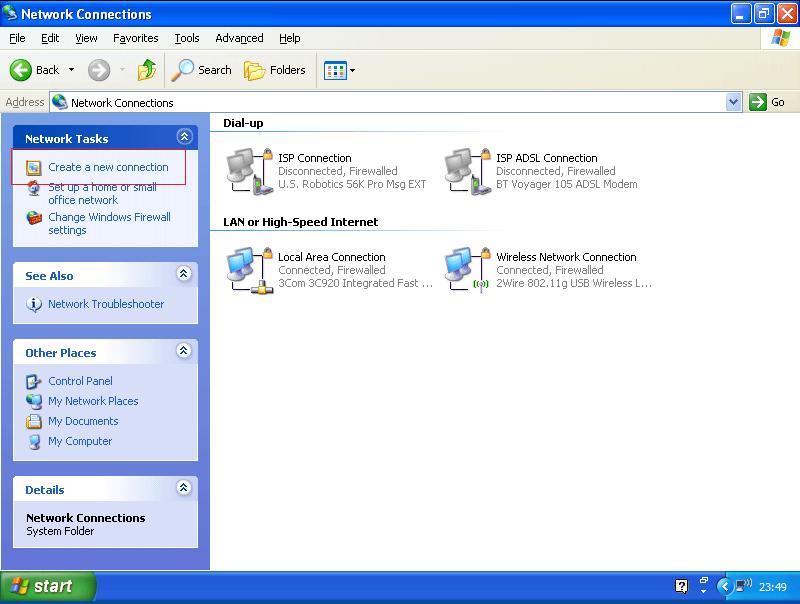Click the green Back arrow icon
800x604 pixels.
(x=20, y=70)
